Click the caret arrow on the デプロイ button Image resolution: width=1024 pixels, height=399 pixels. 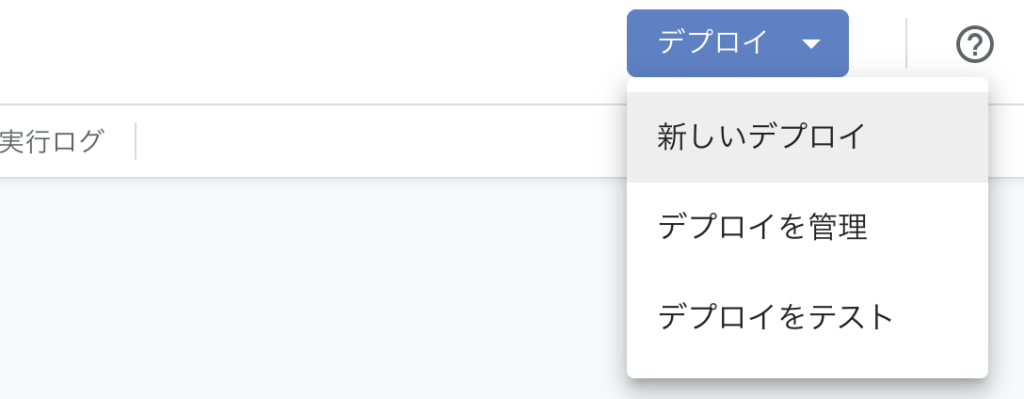pos(810,44)
